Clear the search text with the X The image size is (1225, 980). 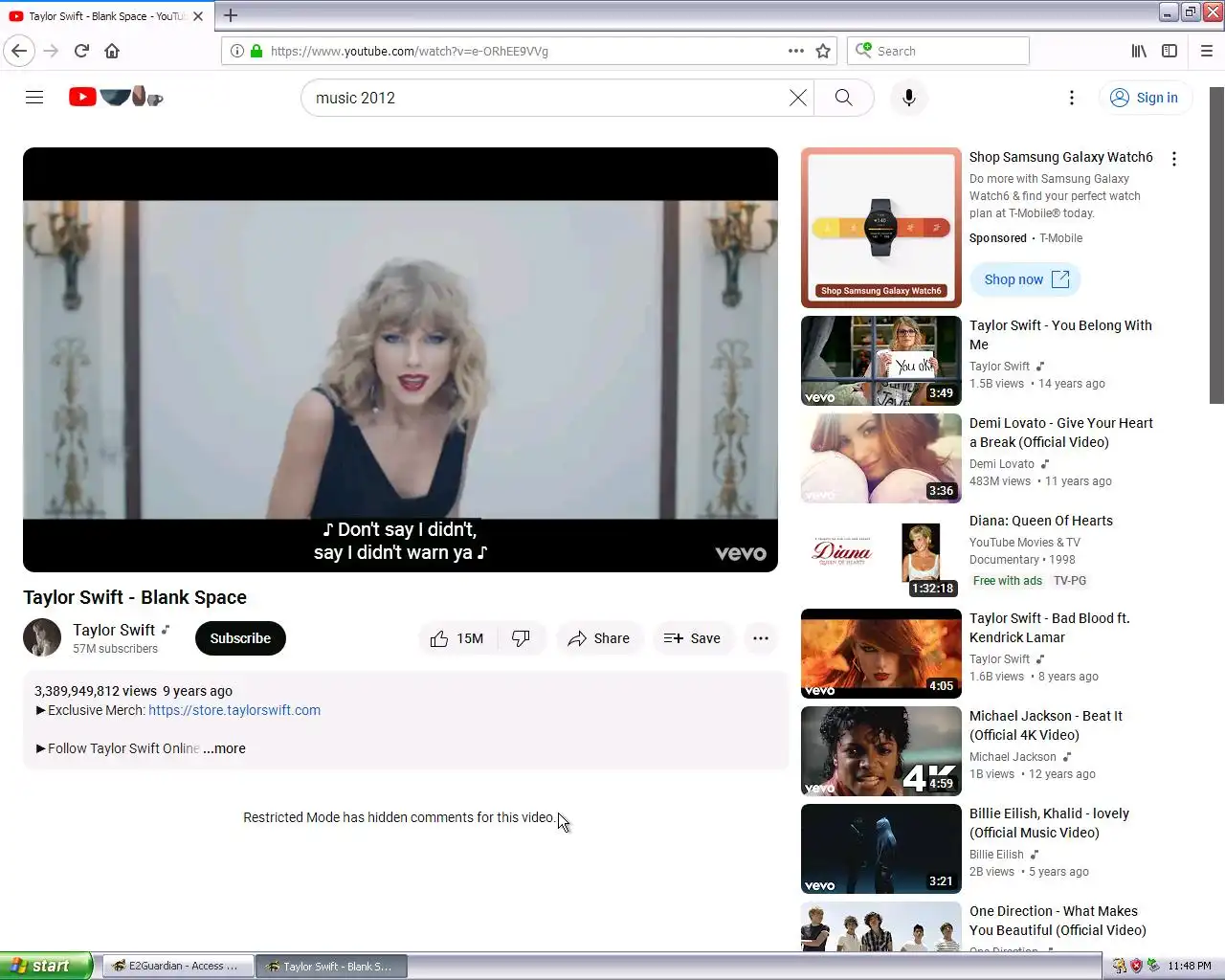(797, 98)
